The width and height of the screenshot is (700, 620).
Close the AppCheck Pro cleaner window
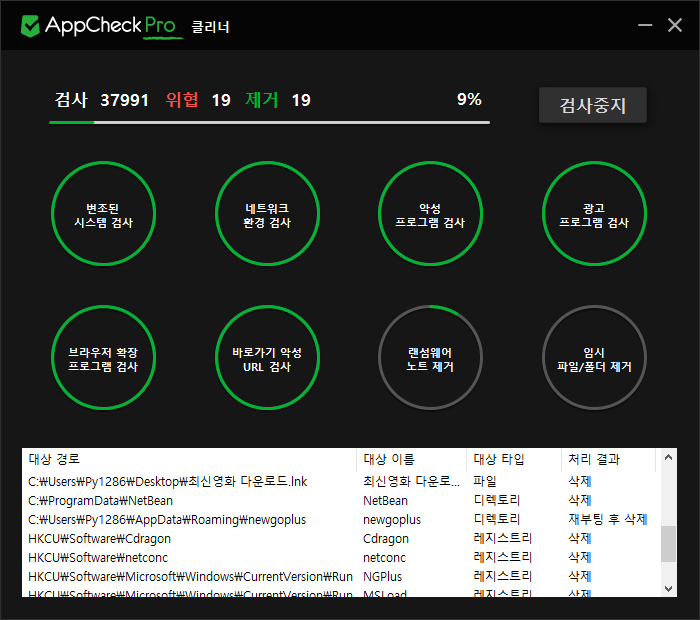[x=675, y=25]
